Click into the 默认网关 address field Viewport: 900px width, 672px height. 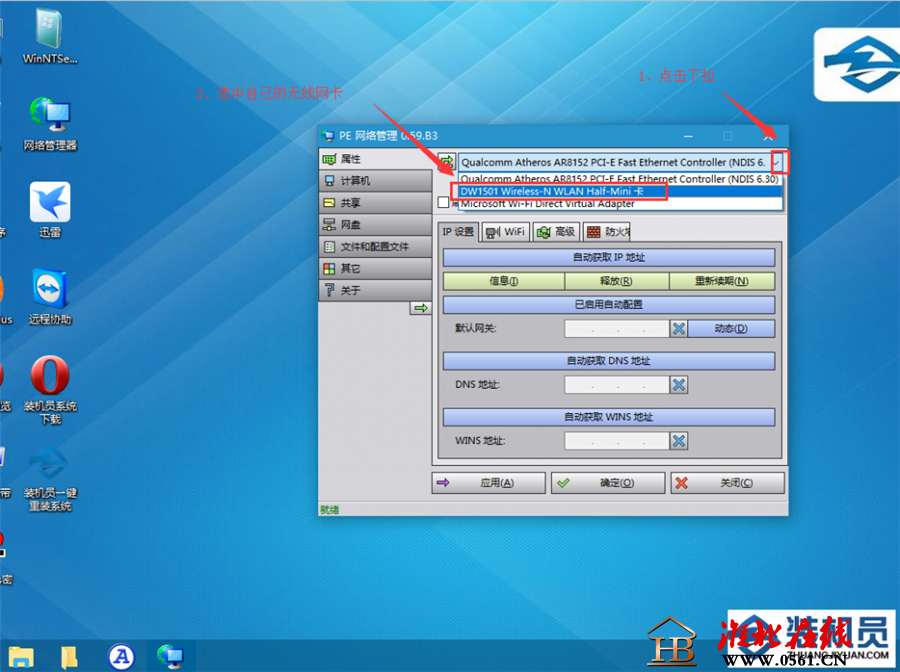pos(617,328)
